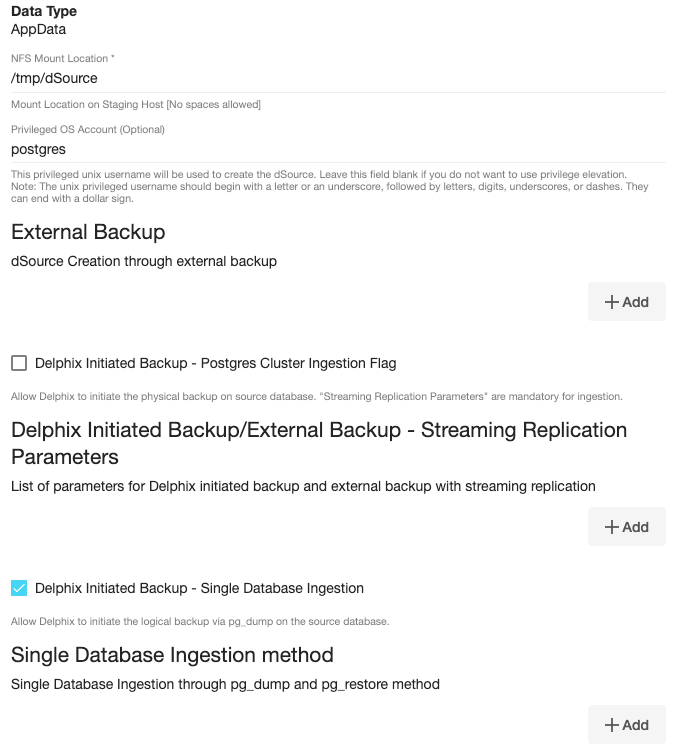Viewport: 674px width, 752px height.
Task: Click the 'Data Type' label
Action: (x=44, y=11)
